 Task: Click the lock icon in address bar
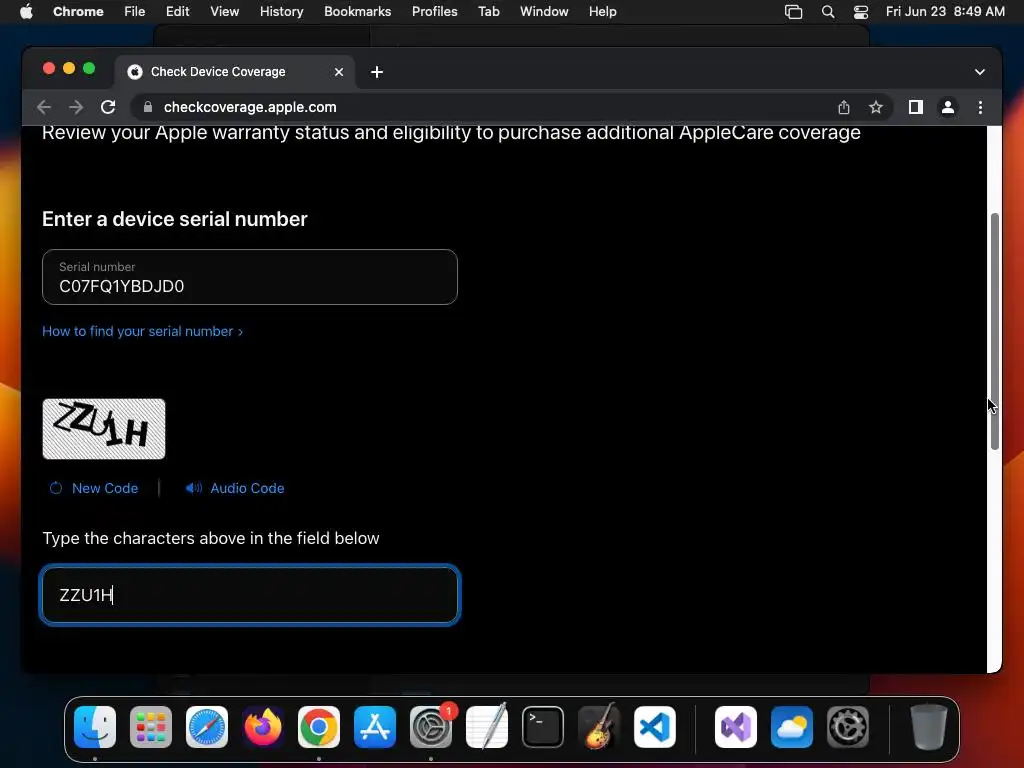pyautogui.click(x=148, y=107)
